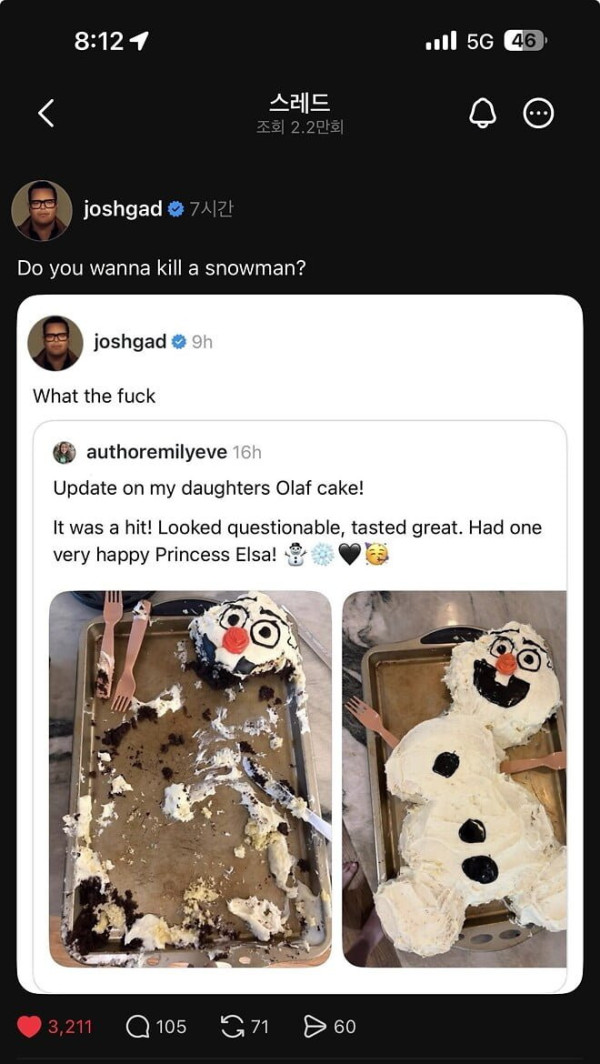
Task: Tap the 3,211 likes count
Action: point(70,1027)
